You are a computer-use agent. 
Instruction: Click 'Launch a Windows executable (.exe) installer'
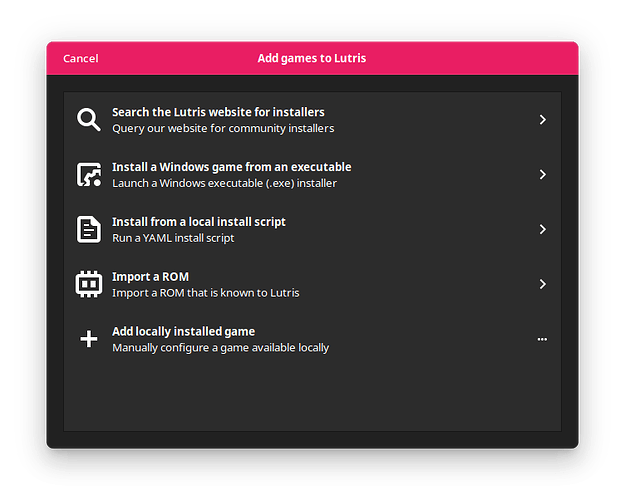224,184
